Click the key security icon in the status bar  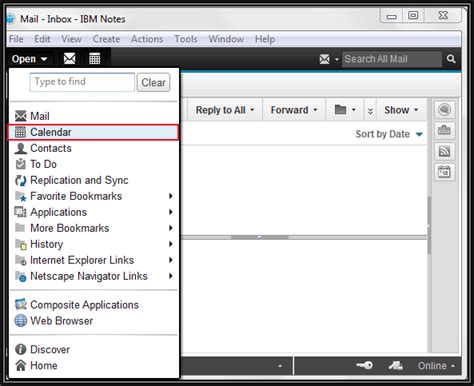coord(364,365)
